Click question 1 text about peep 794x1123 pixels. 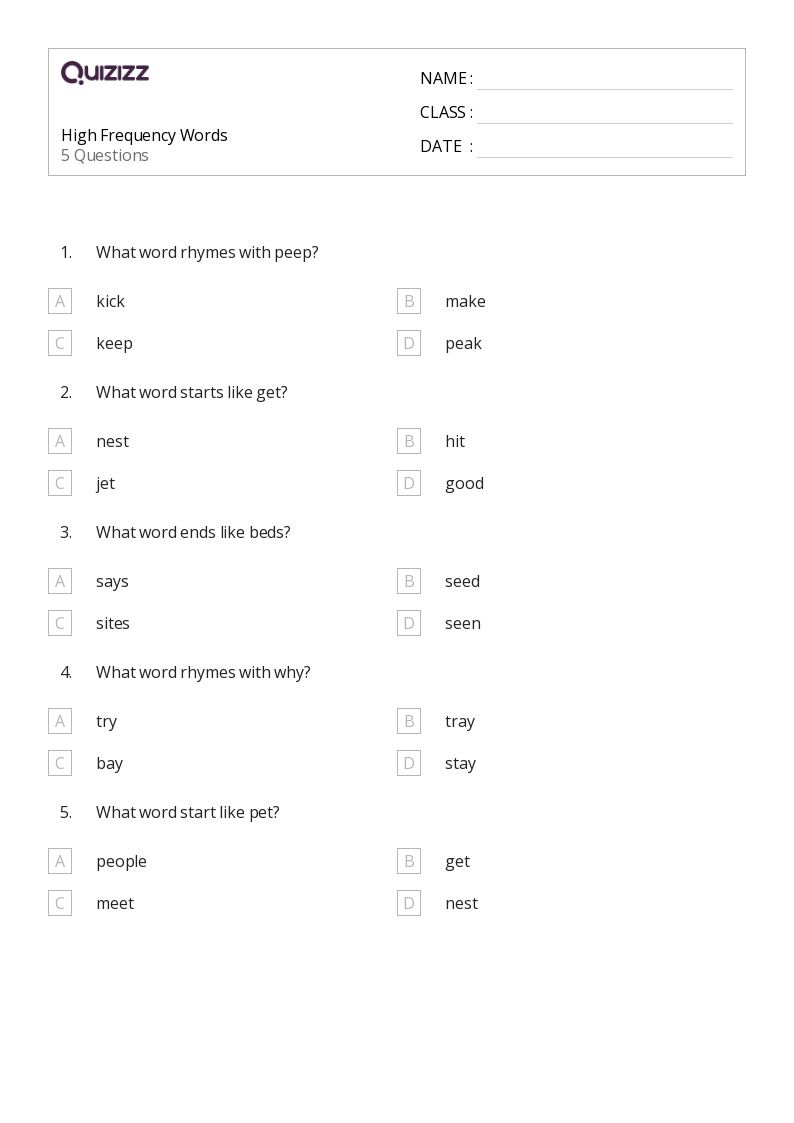point(207,252)
